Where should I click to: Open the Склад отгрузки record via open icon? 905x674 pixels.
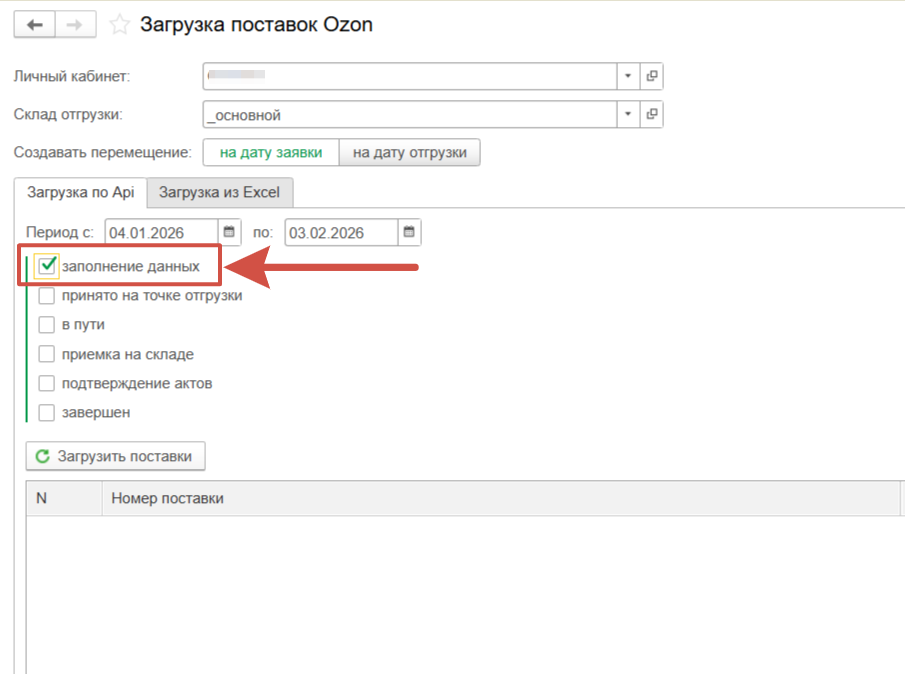[652, 114]
